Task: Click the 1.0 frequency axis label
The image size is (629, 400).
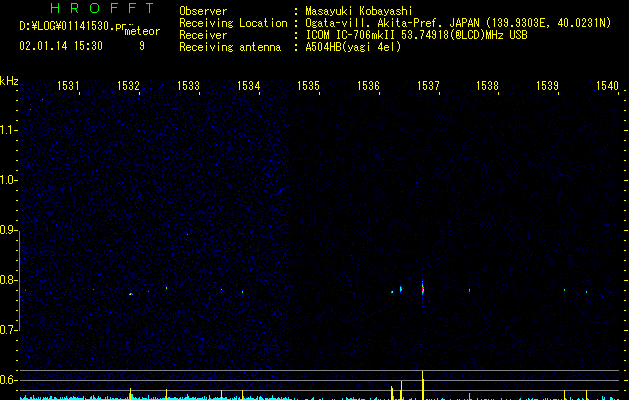Action: (8, 180)
